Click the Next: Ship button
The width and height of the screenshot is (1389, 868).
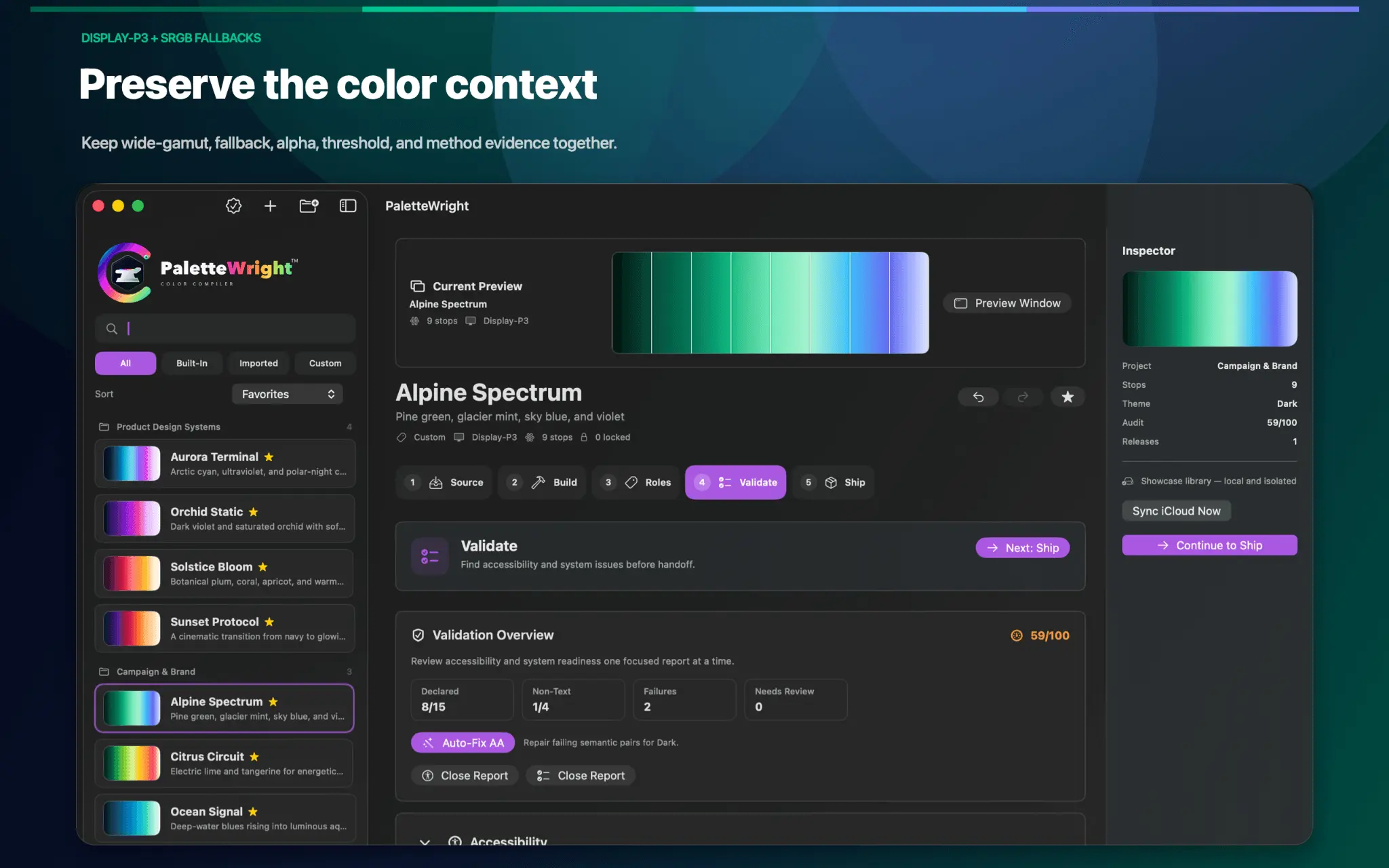tap(1023, 548)
